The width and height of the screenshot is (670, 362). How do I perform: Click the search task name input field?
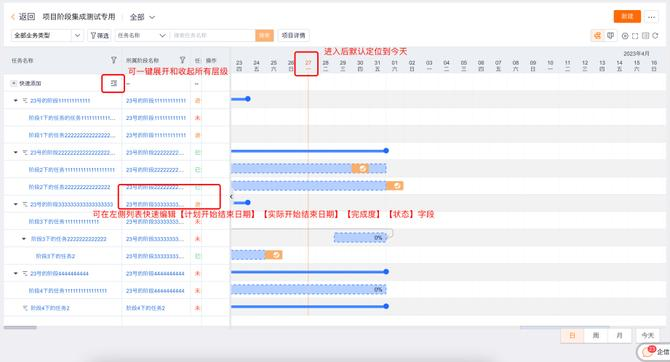tap(212, 35)
